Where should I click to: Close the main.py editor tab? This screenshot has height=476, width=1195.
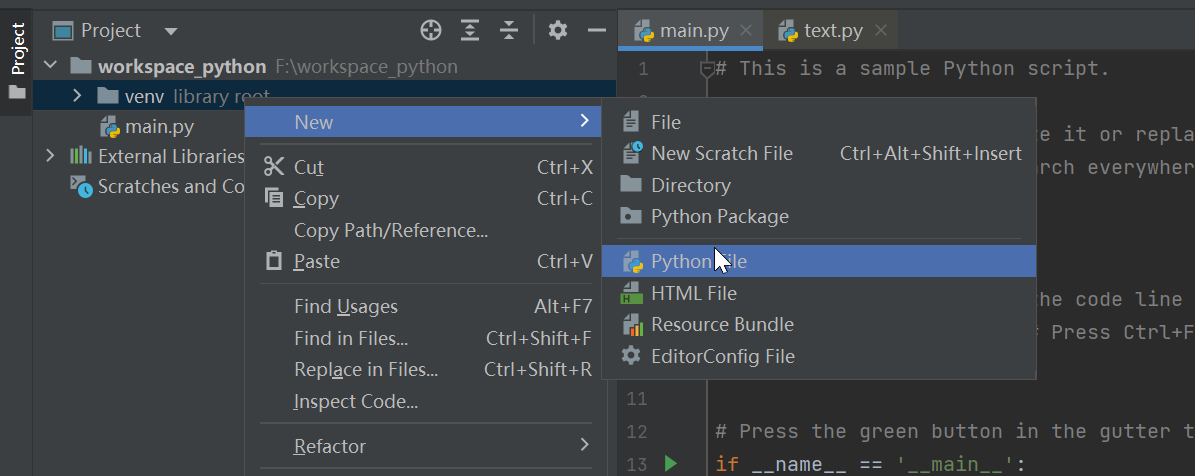coord(746,30)
